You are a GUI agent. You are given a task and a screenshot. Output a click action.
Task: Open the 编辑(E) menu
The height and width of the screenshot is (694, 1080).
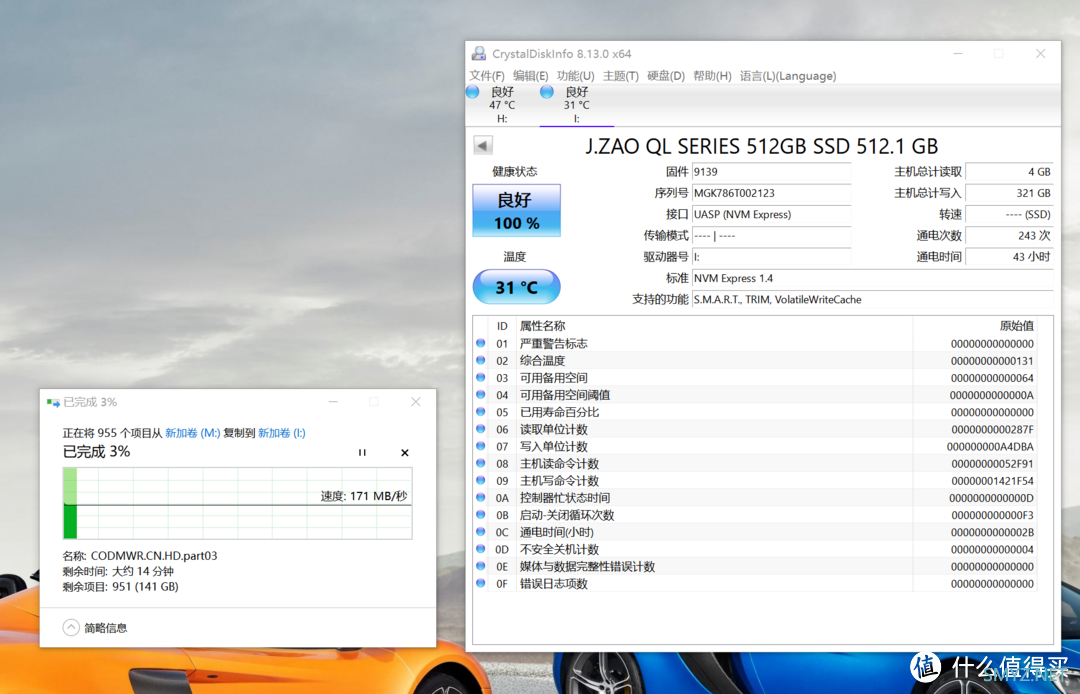tap(530, 76)
